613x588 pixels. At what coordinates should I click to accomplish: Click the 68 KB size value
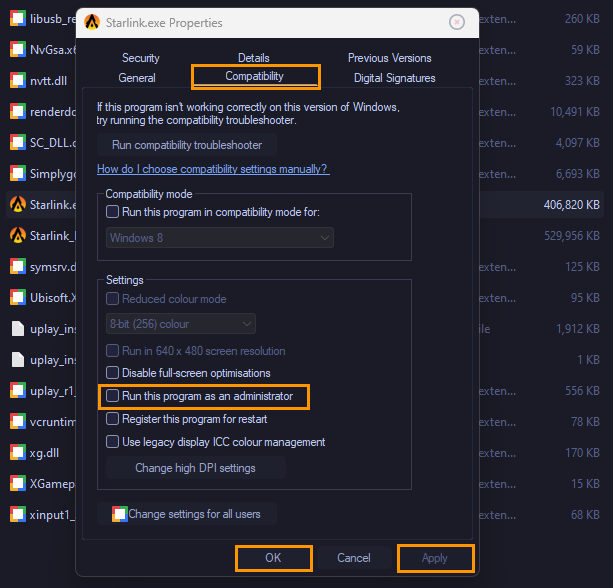585,514
